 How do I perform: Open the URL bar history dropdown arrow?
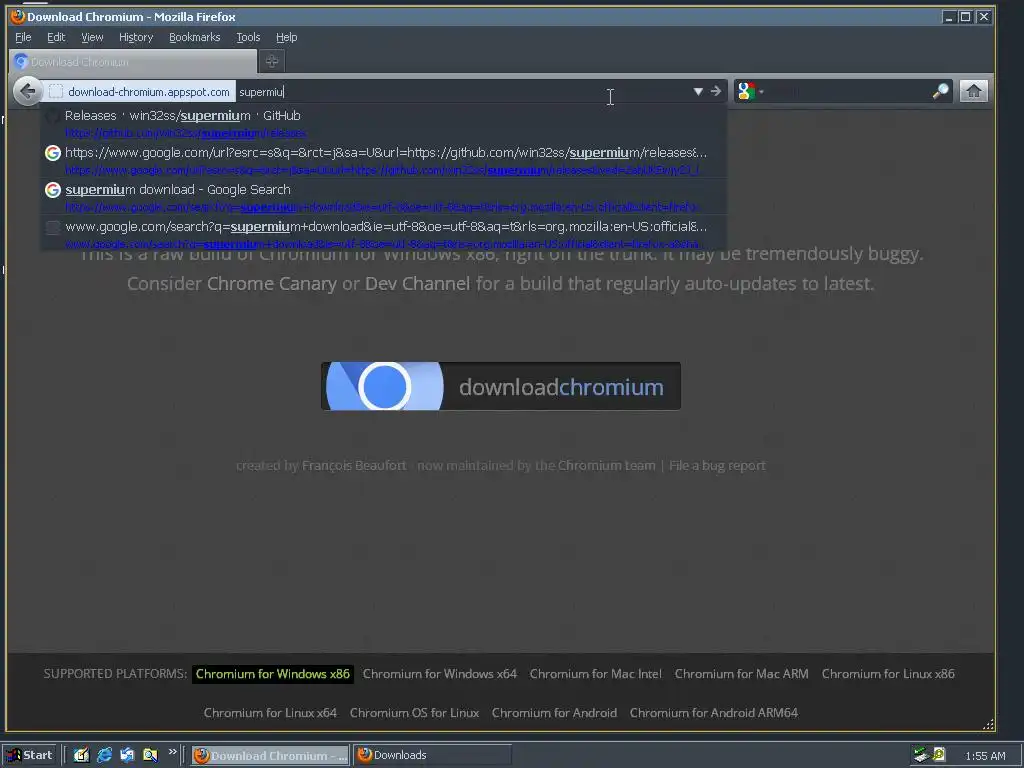point(698,91)
